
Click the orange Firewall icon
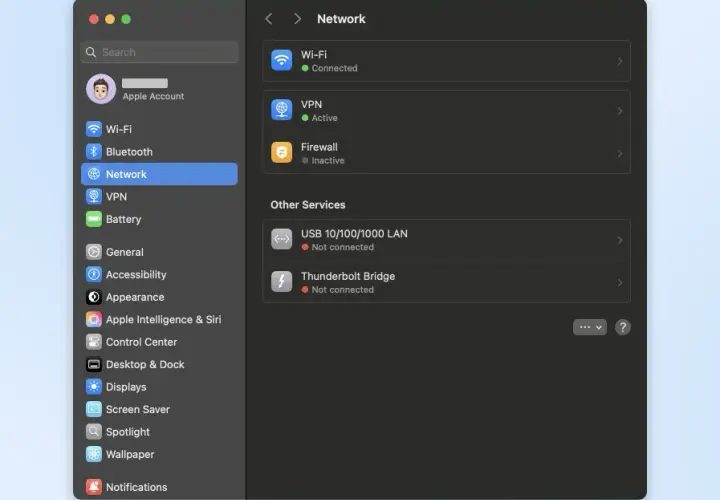281,153
